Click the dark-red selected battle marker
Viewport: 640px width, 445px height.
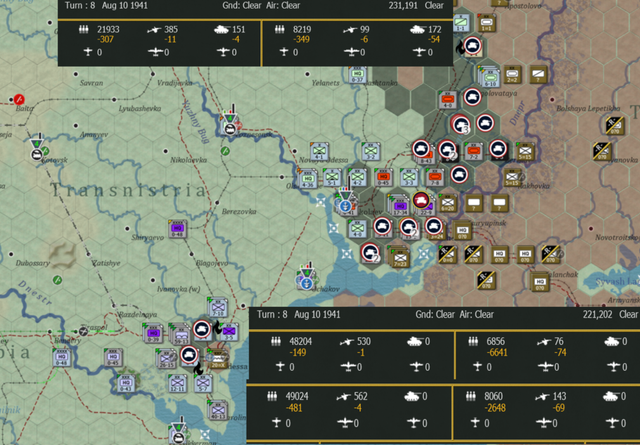[x=422, y=200]
